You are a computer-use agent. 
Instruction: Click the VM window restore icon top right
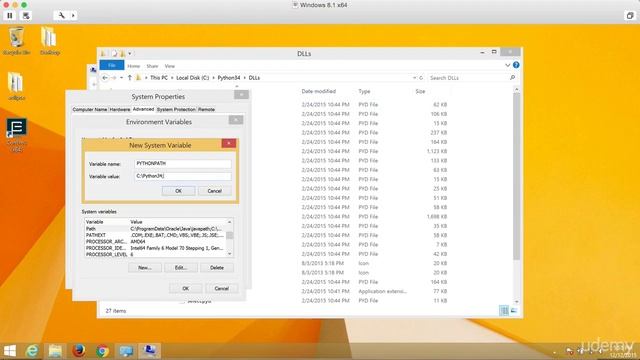coord(630,16)
